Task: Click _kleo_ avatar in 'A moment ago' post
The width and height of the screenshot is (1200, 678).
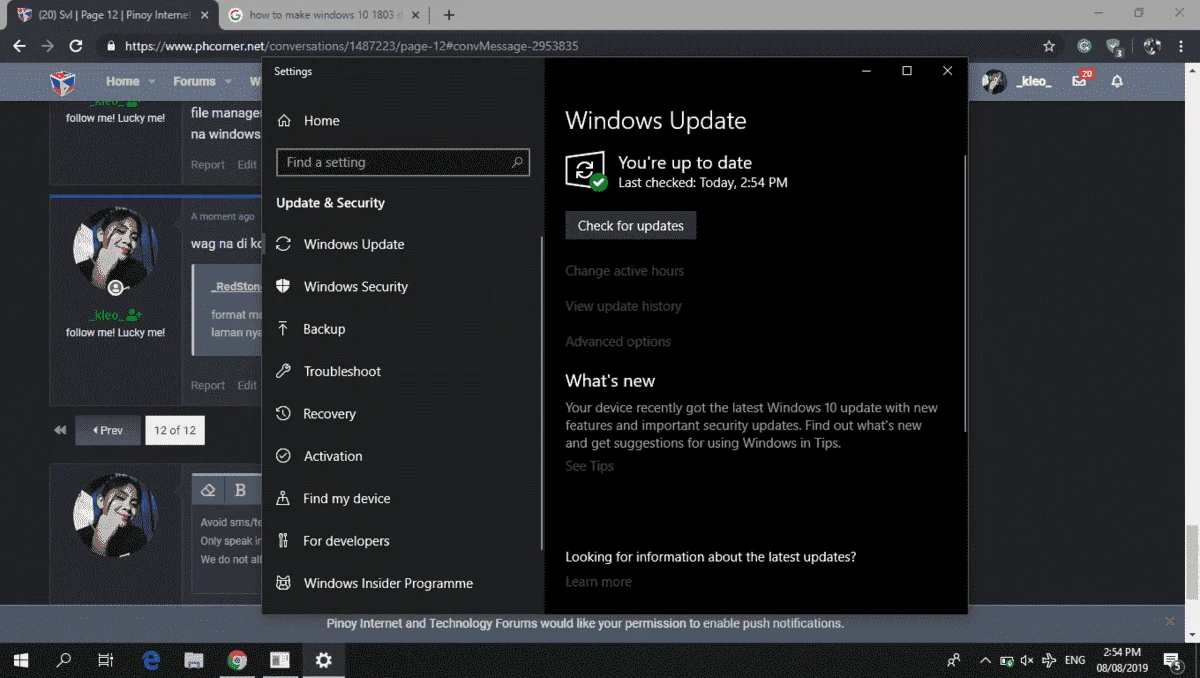Action: [115, 249]
